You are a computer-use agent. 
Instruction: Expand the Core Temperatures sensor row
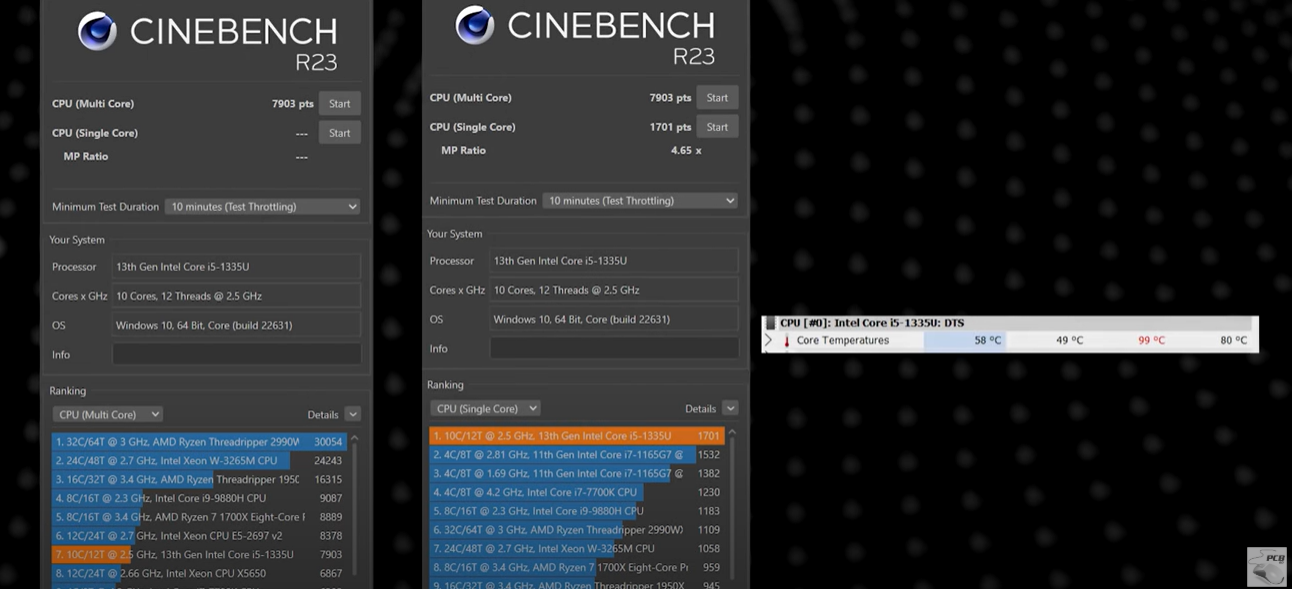coord(769,340)
